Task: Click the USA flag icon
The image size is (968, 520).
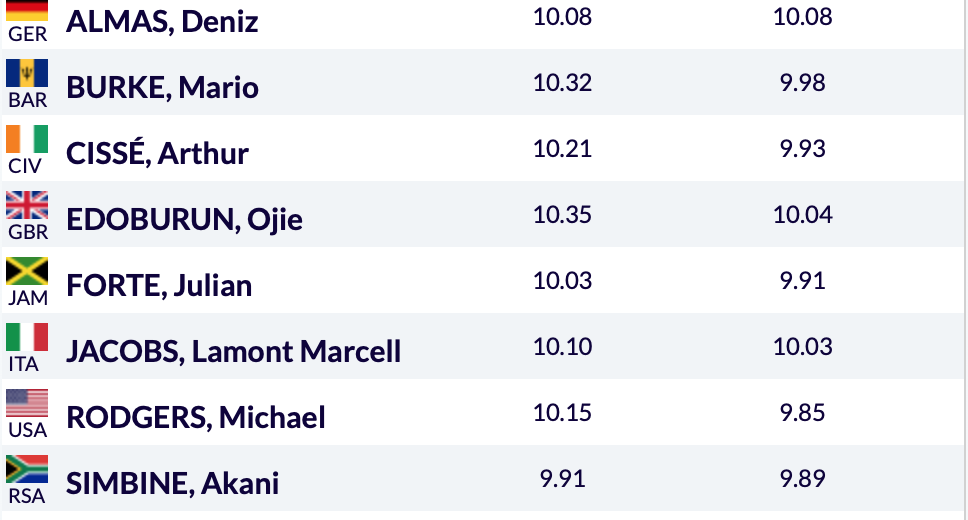Action: click(x=27, y=403)
